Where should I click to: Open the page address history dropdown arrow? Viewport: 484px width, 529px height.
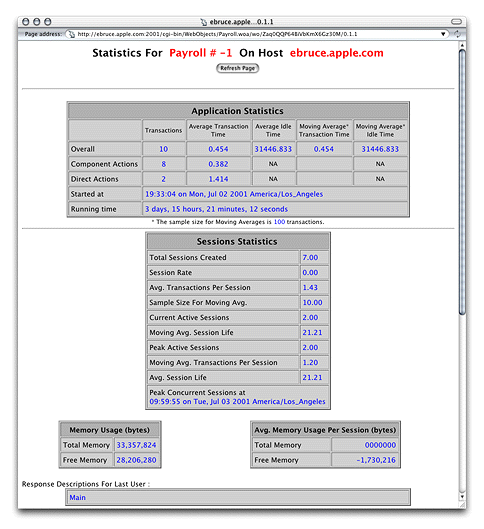pyautogui.click(x=443, y=34)
